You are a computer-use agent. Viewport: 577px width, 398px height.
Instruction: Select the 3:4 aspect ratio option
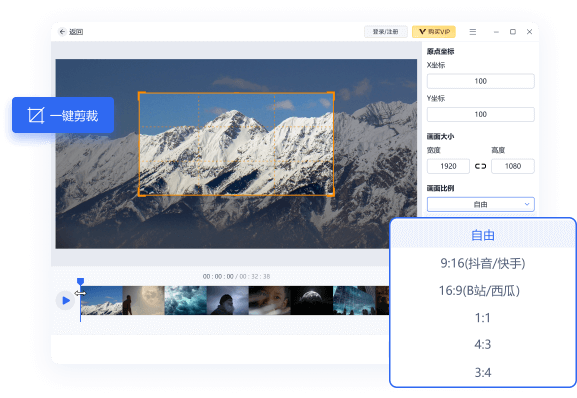click(483, 373)
